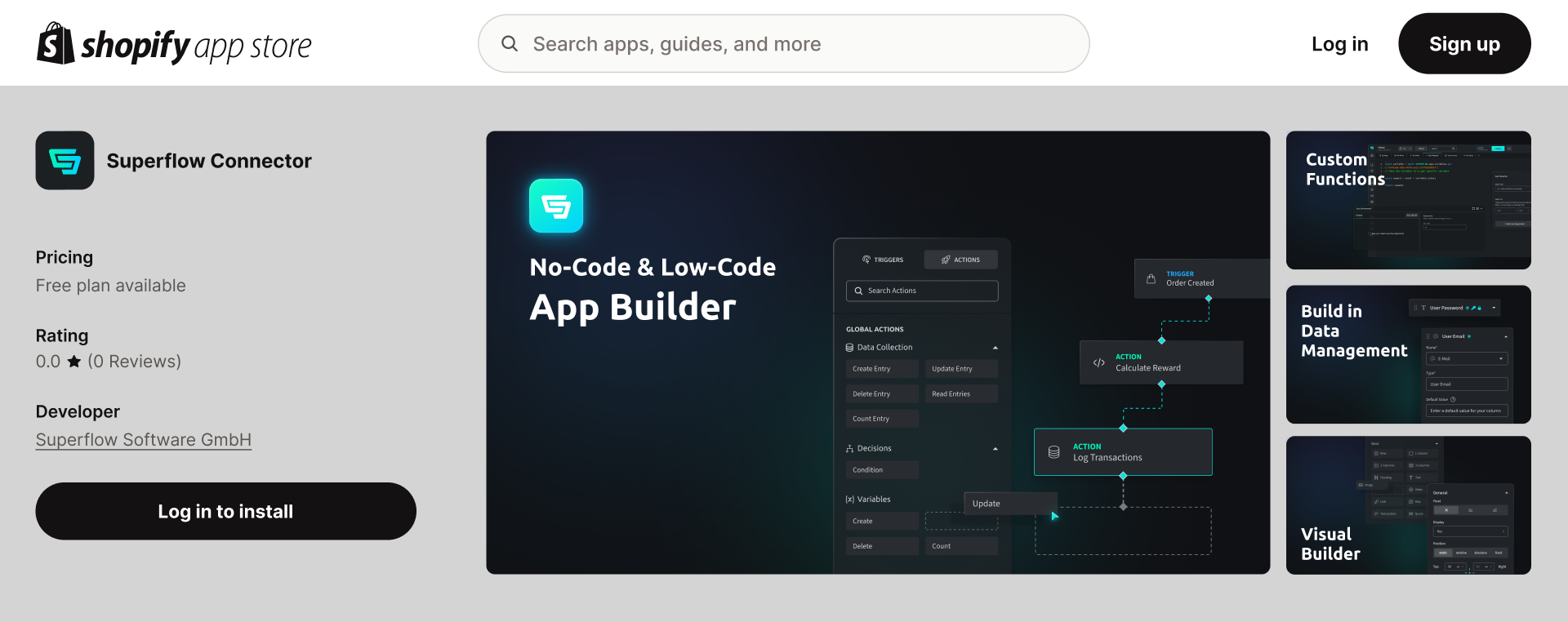The width and height of the screenshot is (1568, 622).
Task: Click the Developer heading
Action: click(x=78, y=411)
